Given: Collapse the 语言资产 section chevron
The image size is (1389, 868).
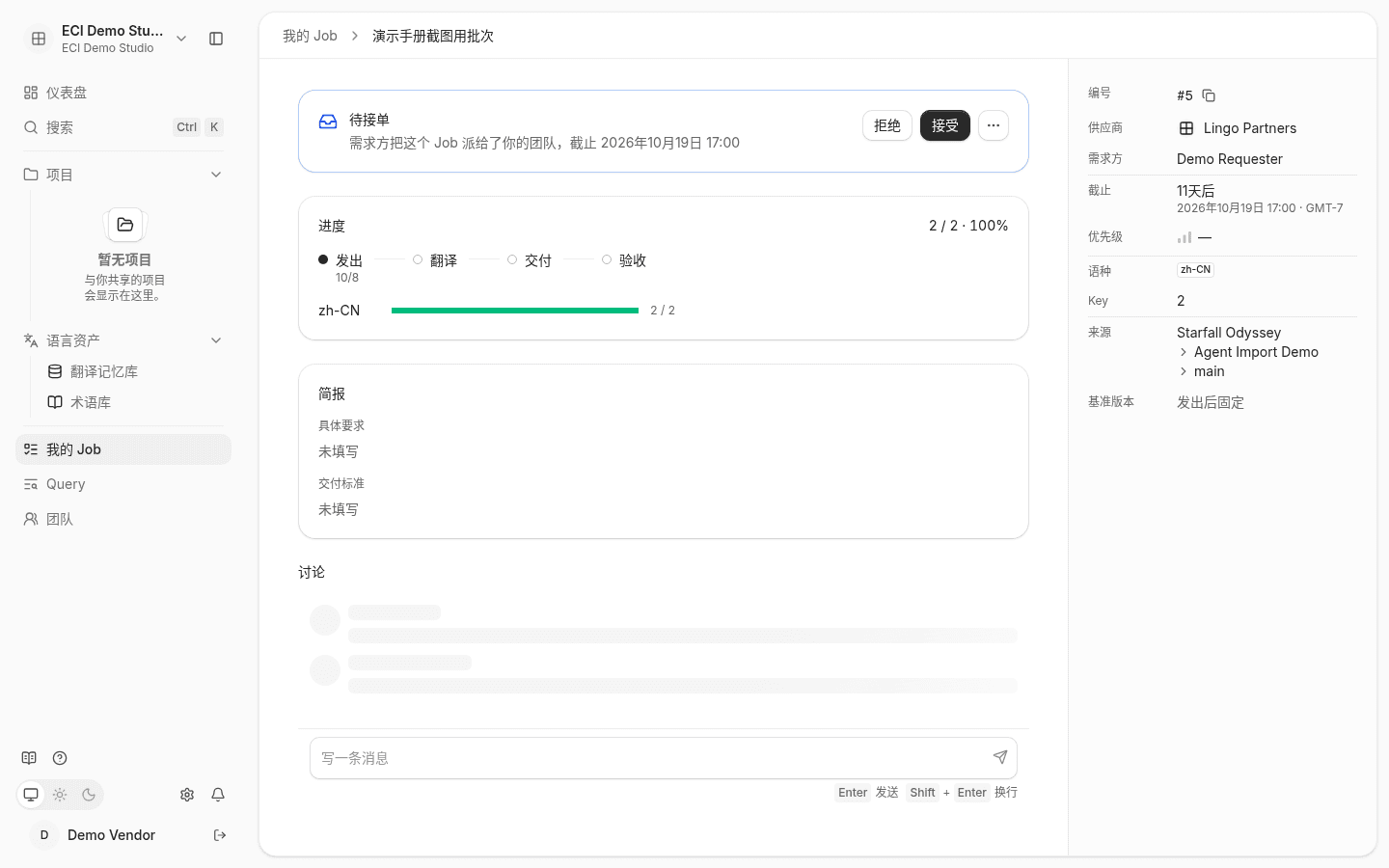Looking at the screenshot, I should [216, 340].
